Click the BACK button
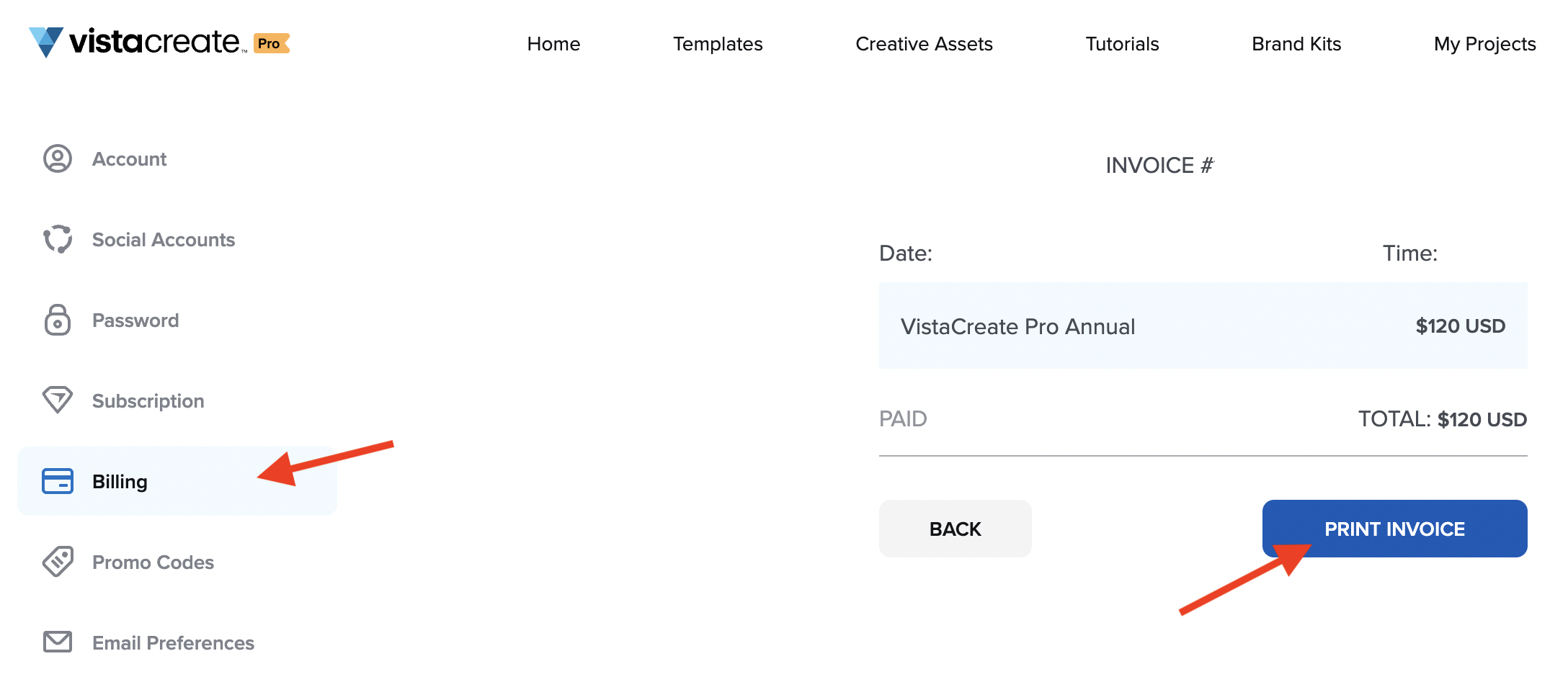This screenshot has width=1568, height=700. [955, 529]
